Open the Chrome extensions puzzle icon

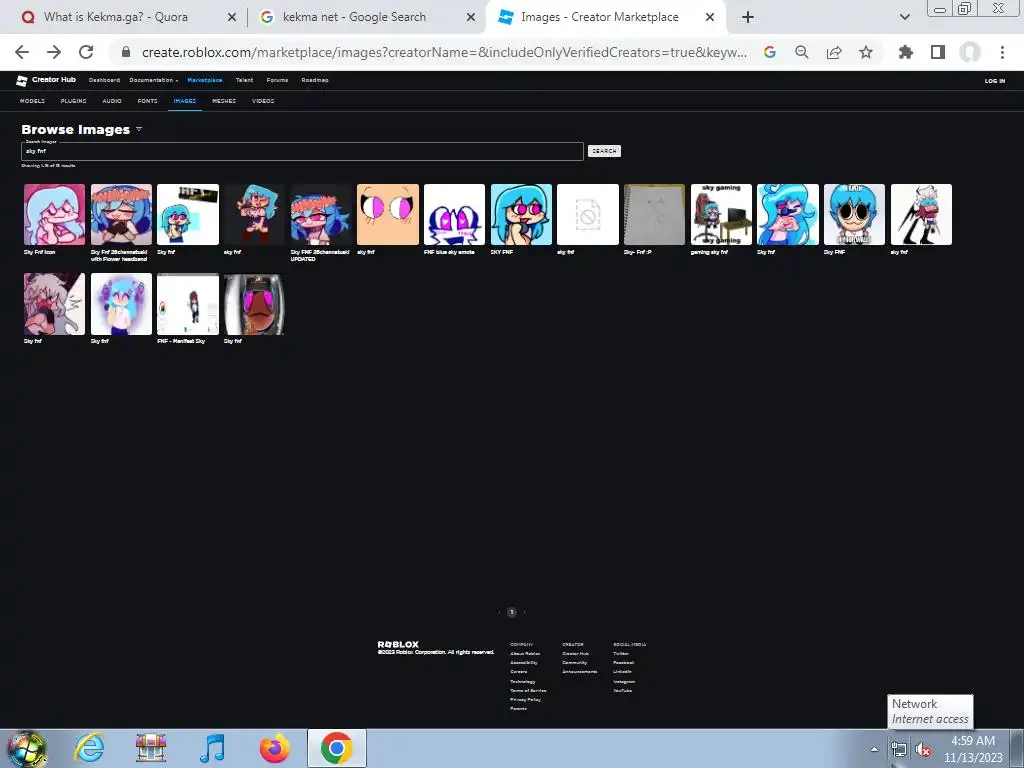[x=906, y=52]
